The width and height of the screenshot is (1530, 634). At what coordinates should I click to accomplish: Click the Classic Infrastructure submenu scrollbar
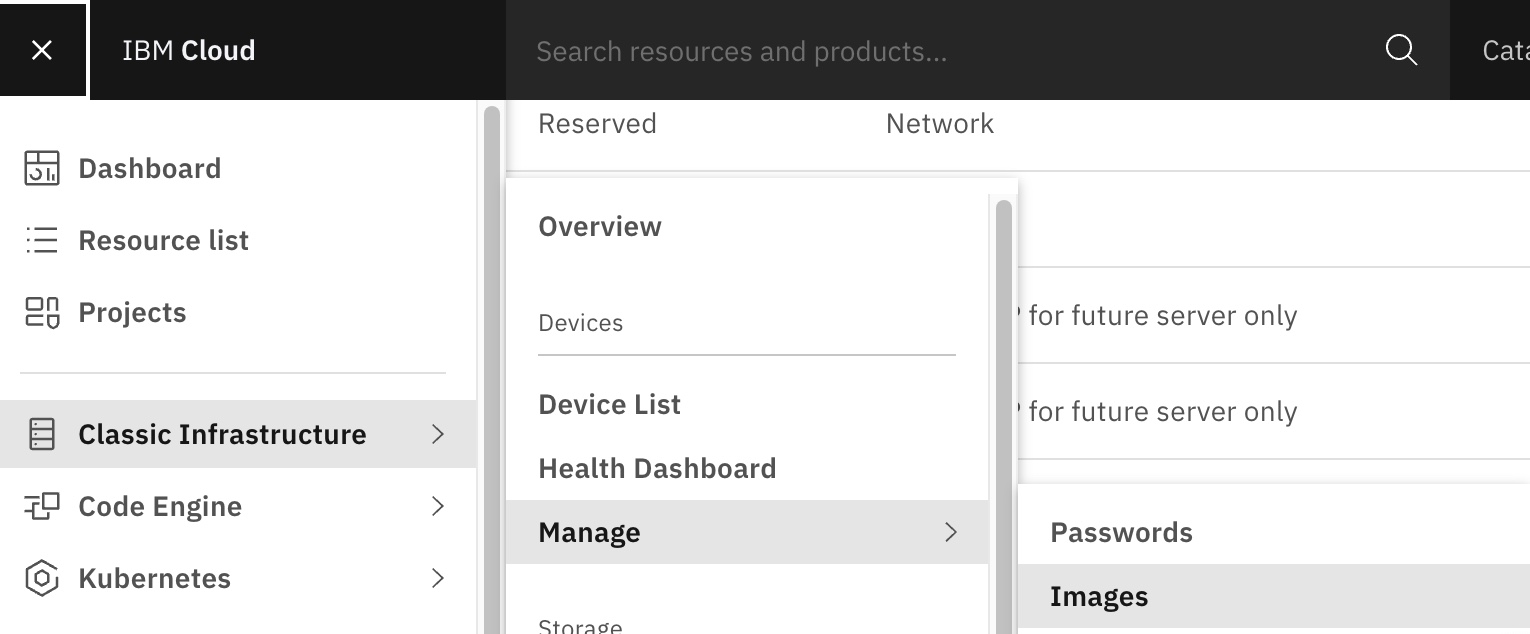point(1004,400)
